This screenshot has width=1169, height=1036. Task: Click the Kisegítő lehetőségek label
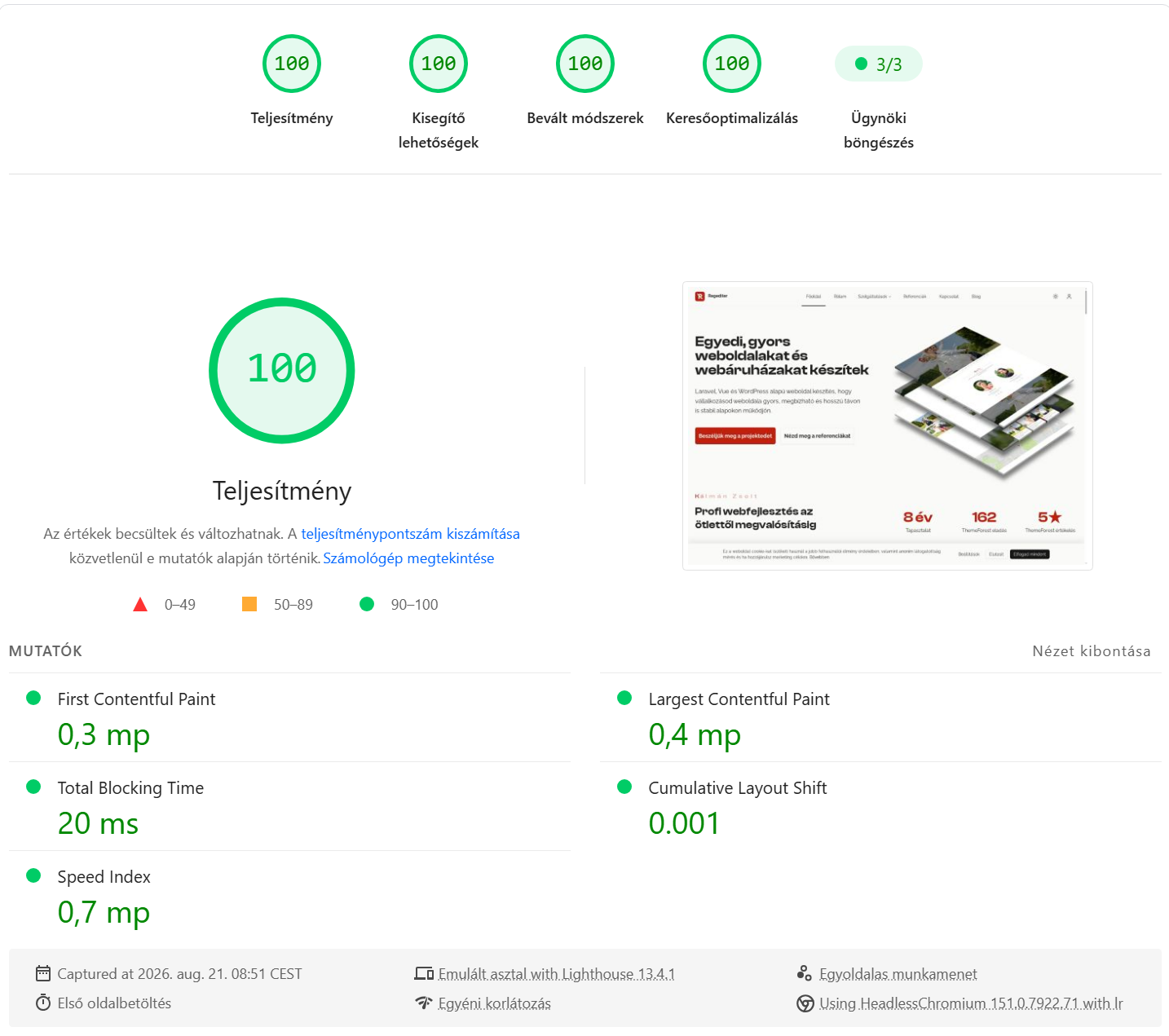[x=439, y=130]
